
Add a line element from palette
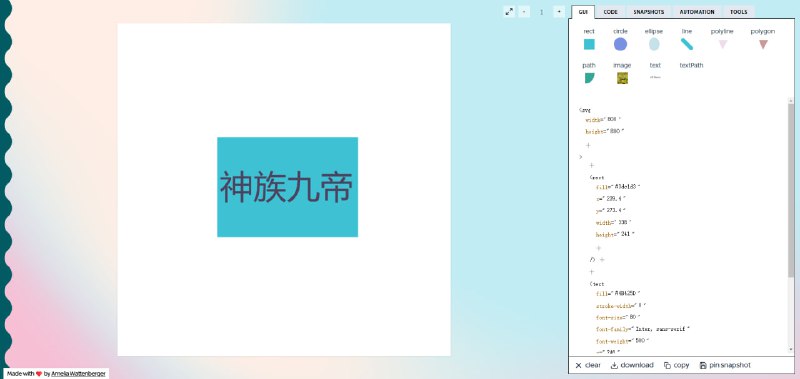click(x=687, y=40)
